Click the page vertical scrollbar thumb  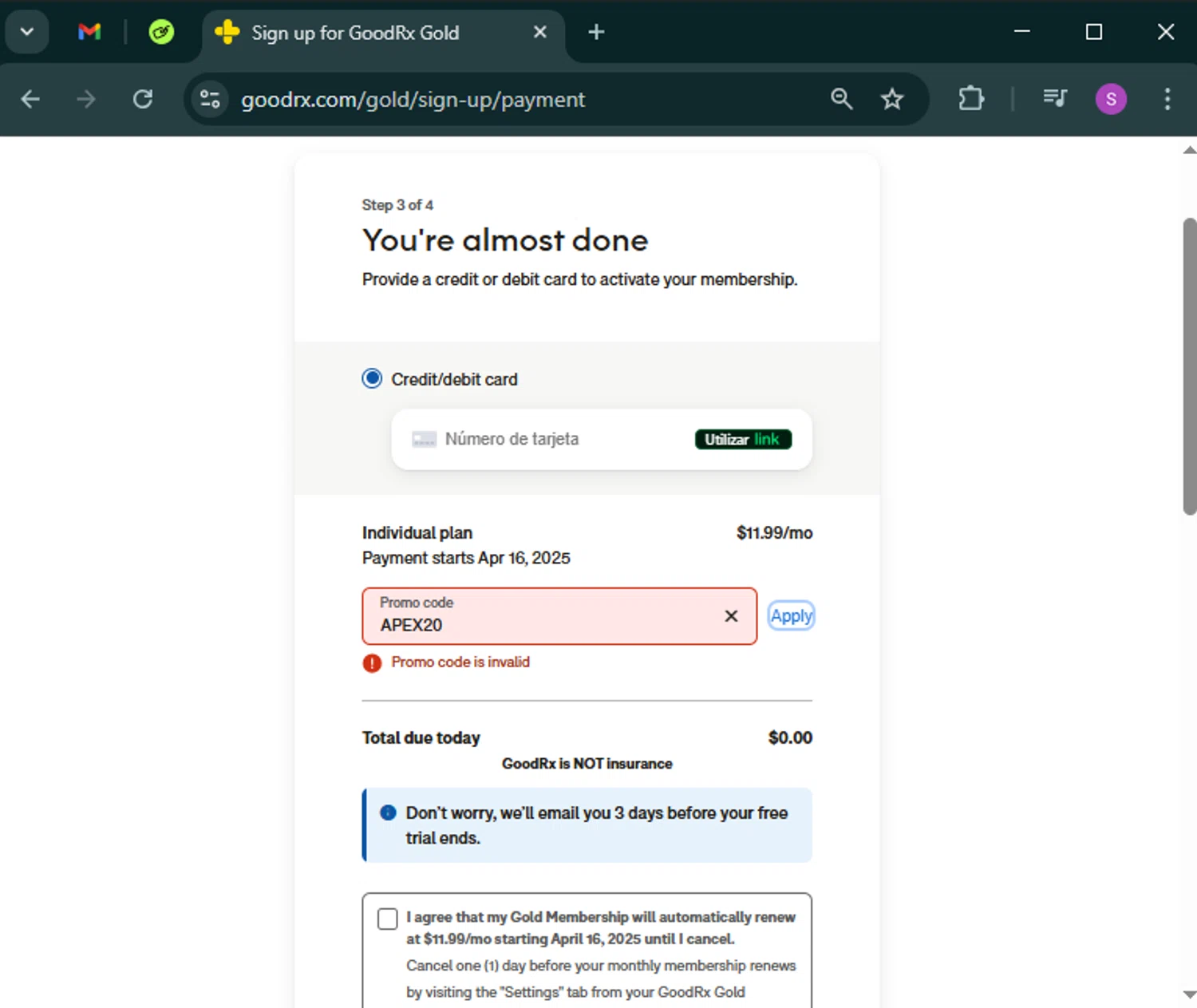(1190, 366)
